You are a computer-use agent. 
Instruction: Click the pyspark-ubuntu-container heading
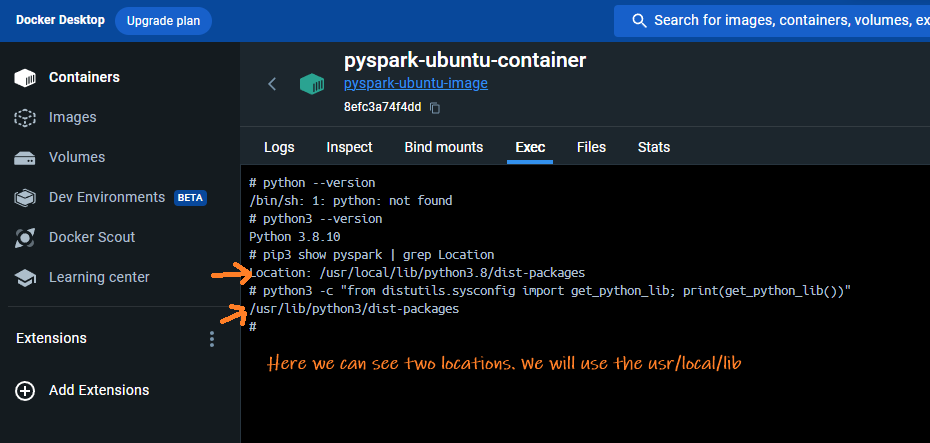[465, 60]
